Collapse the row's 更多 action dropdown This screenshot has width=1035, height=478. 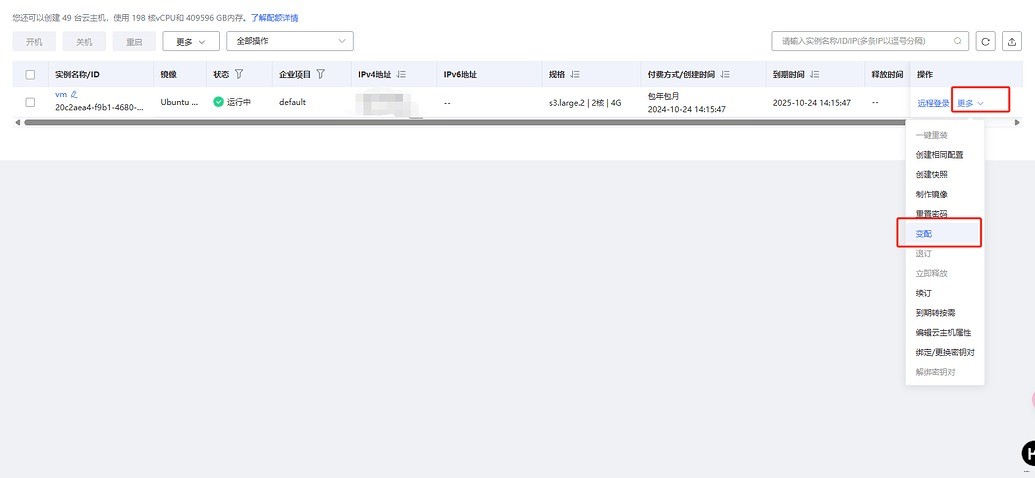pyautogui.click(x=970, y=103)
